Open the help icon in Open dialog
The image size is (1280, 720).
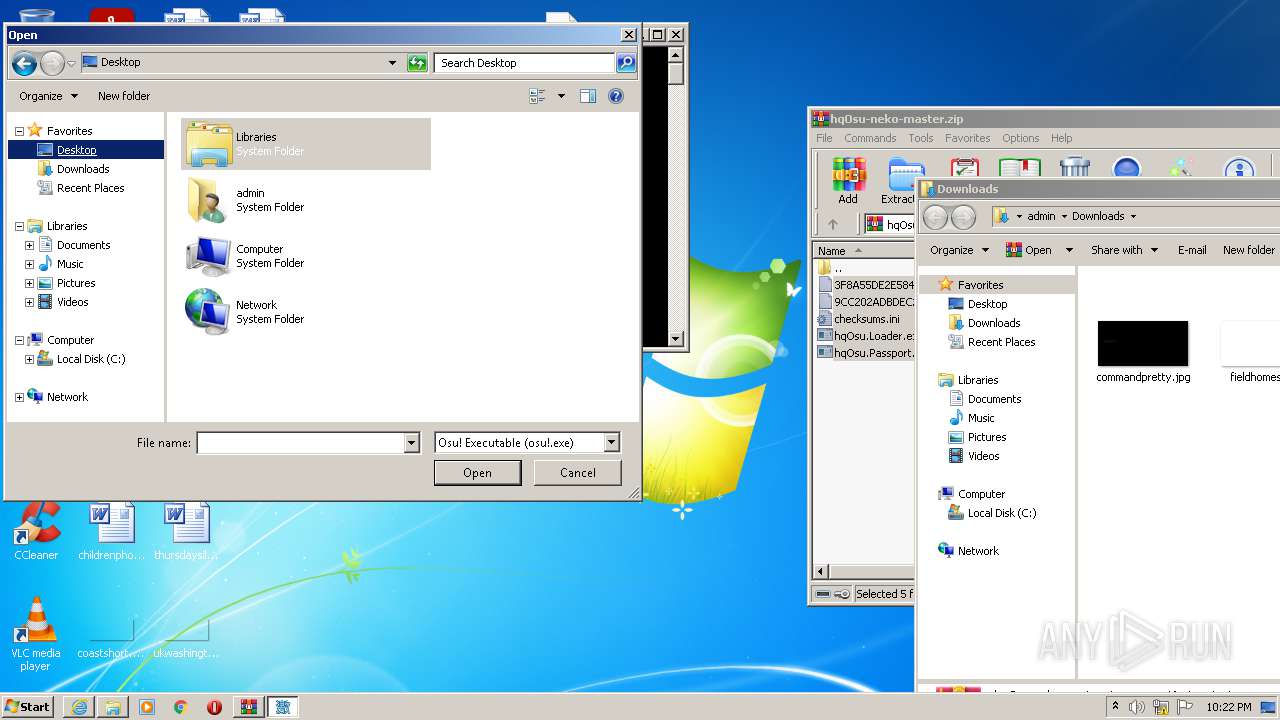(x=616, y=96)
